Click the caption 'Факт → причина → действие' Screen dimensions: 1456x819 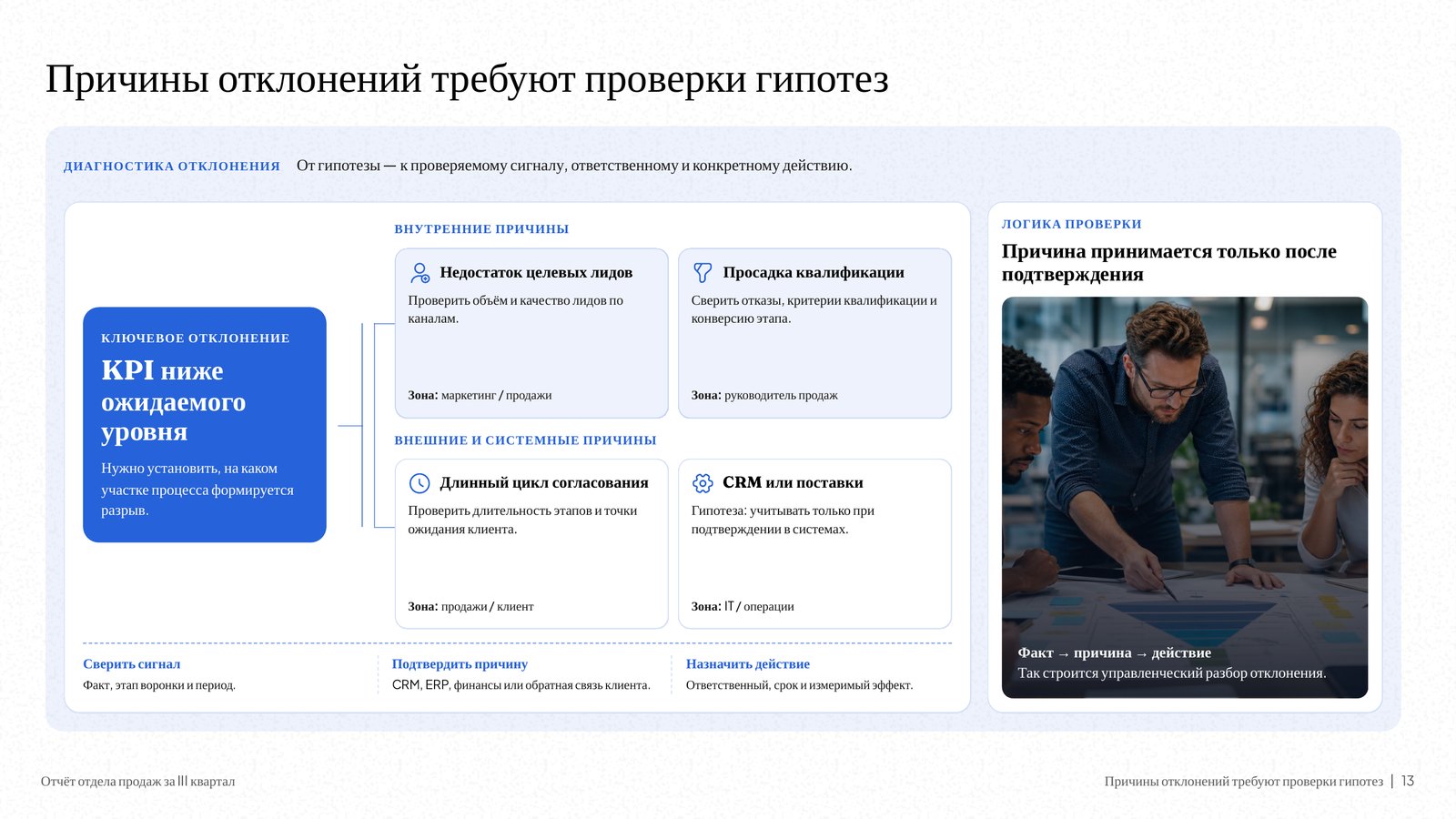click(1114, 652)
